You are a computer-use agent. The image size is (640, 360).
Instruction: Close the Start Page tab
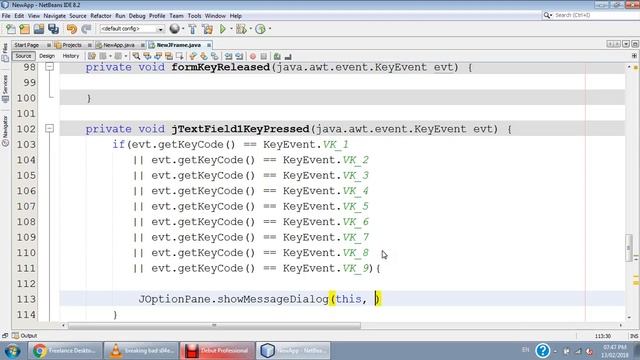[x=49, y=45]
